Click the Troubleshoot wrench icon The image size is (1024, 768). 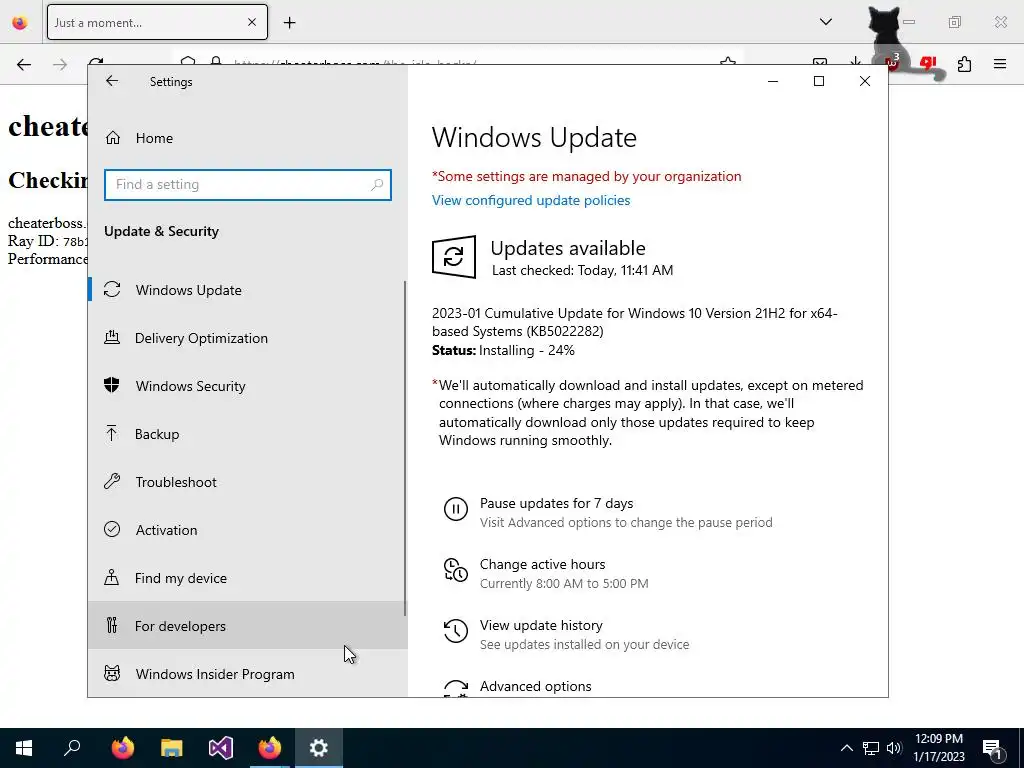[112, 481]
